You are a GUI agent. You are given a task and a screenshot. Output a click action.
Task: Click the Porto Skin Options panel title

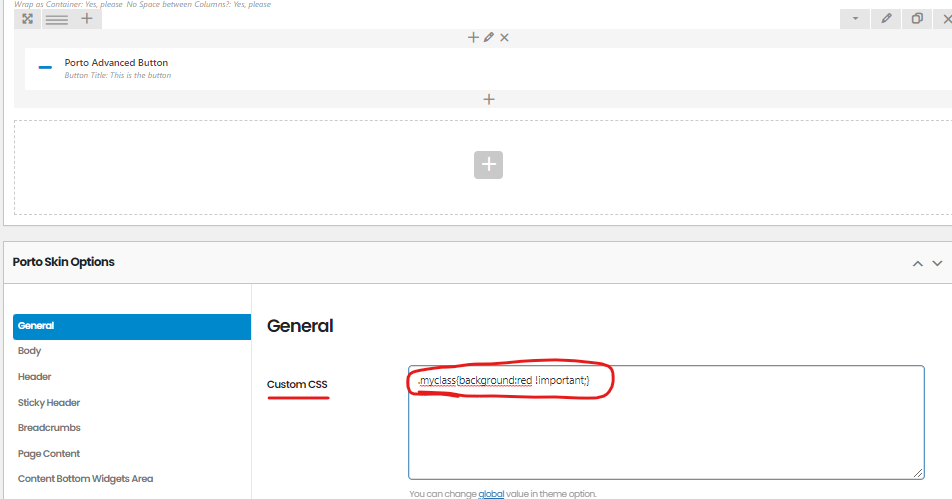point(64,262)
